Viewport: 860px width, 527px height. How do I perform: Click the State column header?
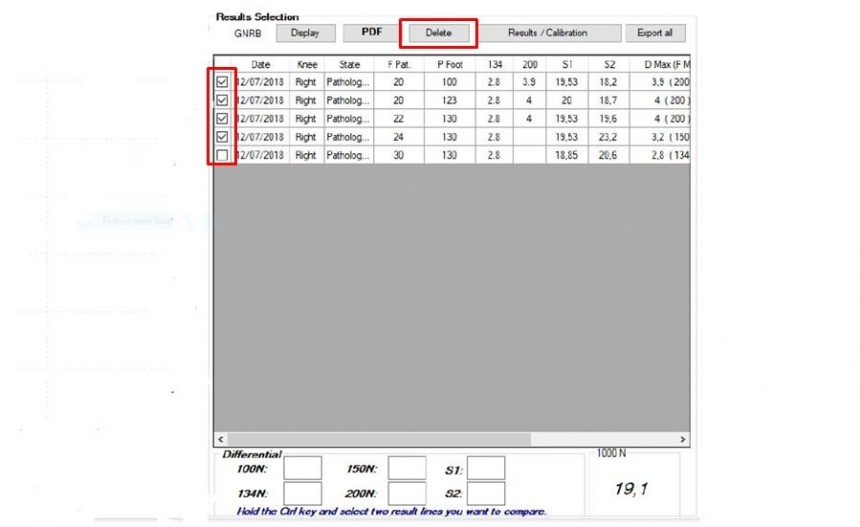349,64
